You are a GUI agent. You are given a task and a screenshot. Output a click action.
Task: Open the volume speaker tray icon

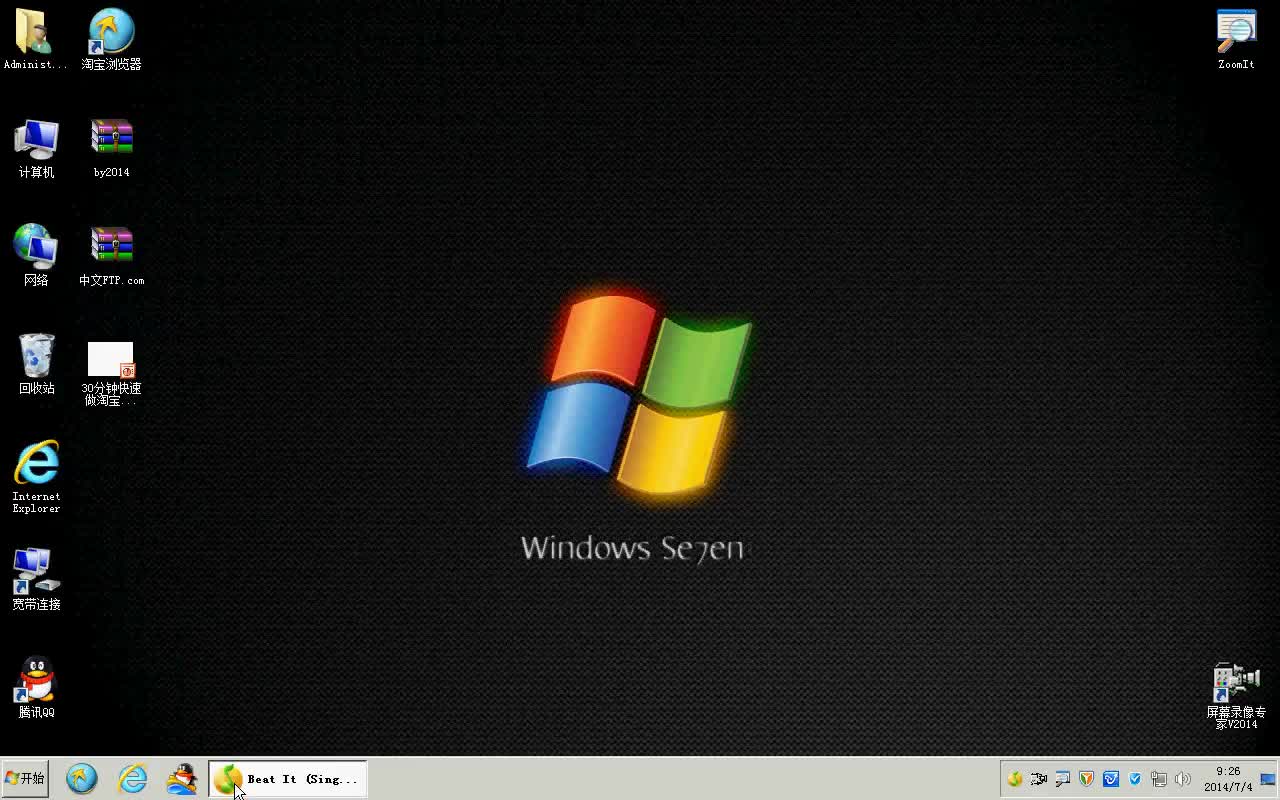tap(1183, 779)
